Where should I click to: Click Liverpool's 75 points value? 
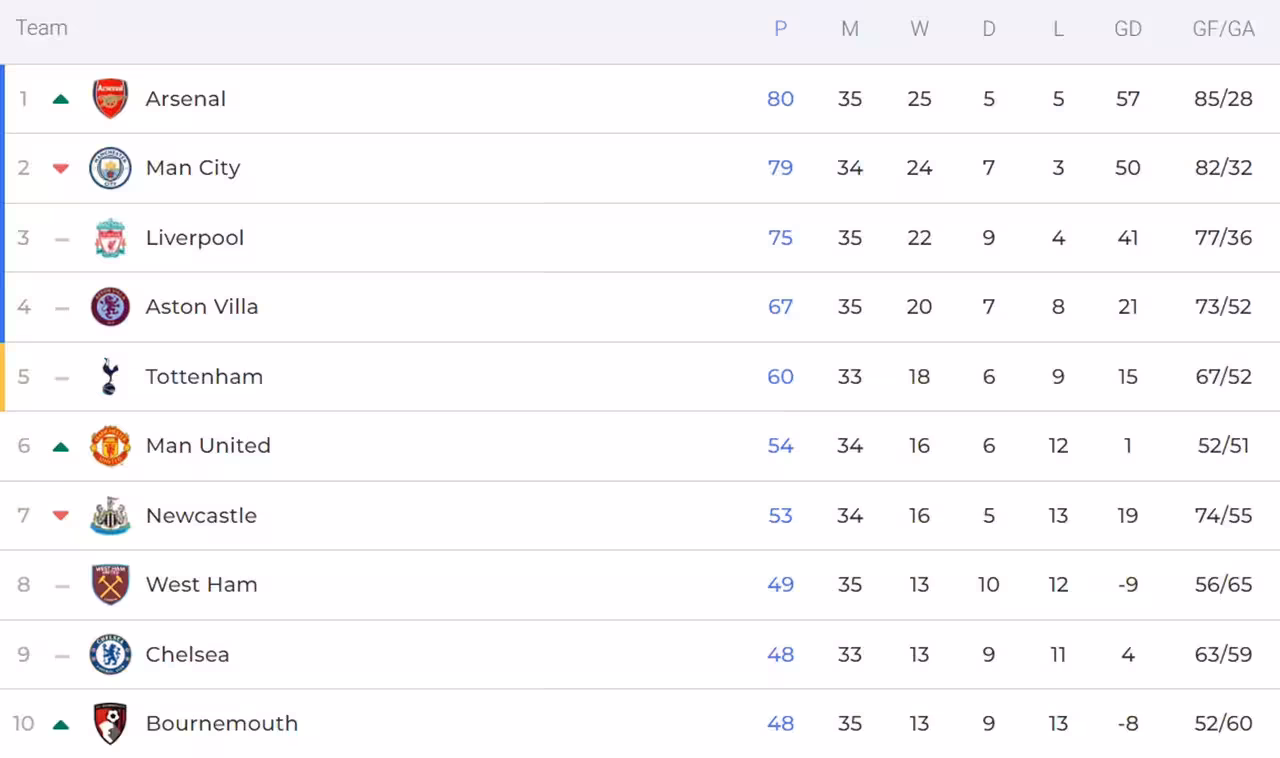click(780, 238)
